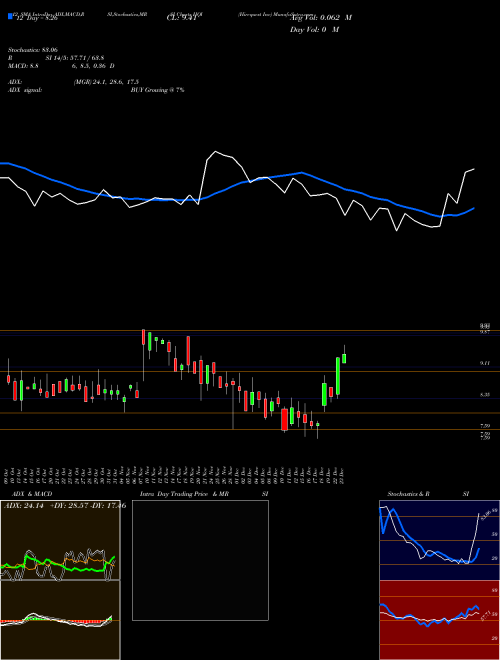Click the tallest red candle at chart high
The image size is (500, 660).
pos(144,337)
